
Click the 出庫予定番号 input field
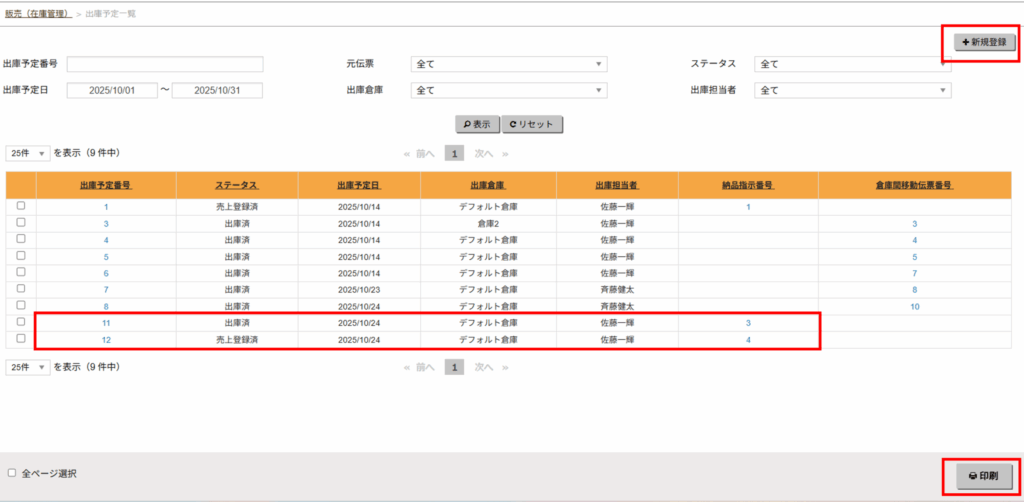click(165, 64)
